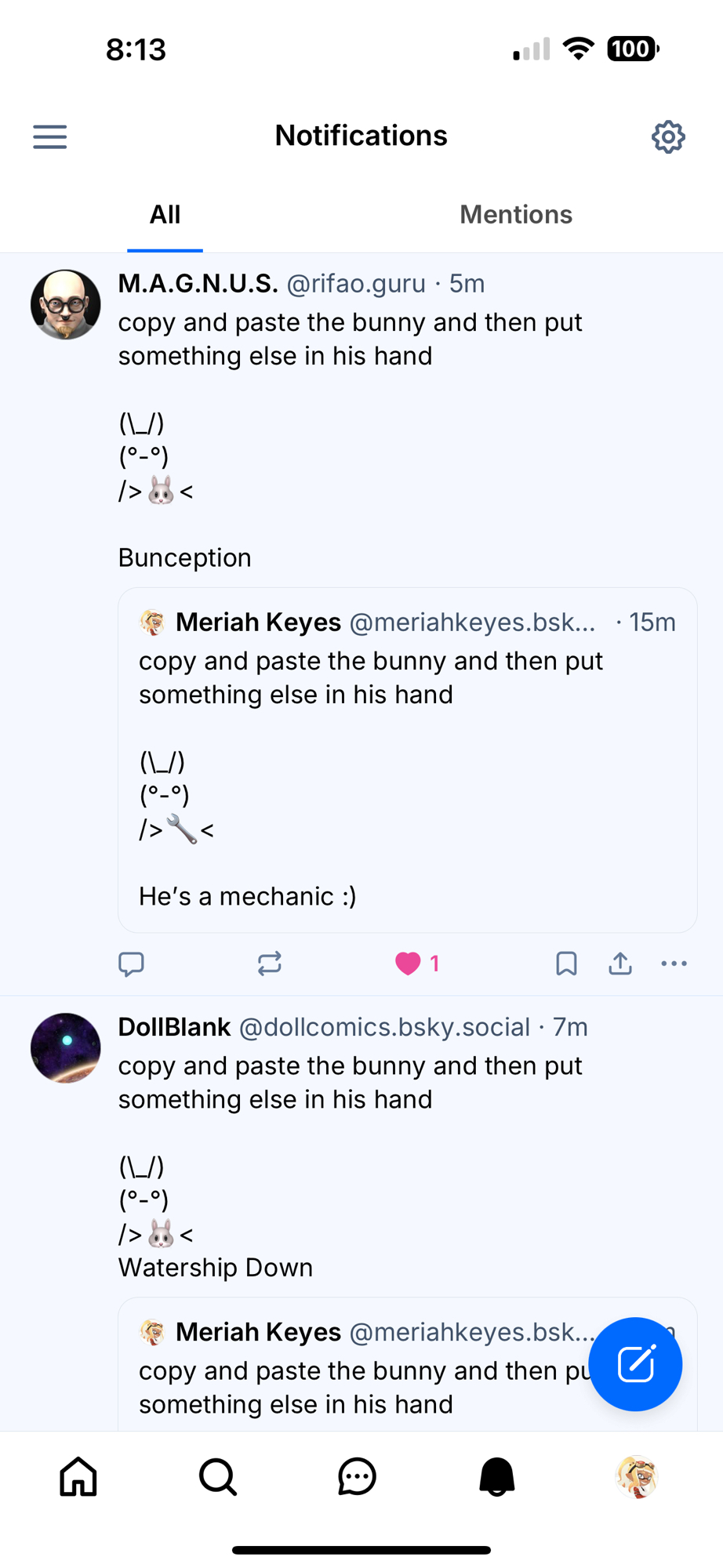Image resolution: width=723 pixels, height=1568 pixels.
Task: Open the hamburger side menu
Action: point(49,137)
